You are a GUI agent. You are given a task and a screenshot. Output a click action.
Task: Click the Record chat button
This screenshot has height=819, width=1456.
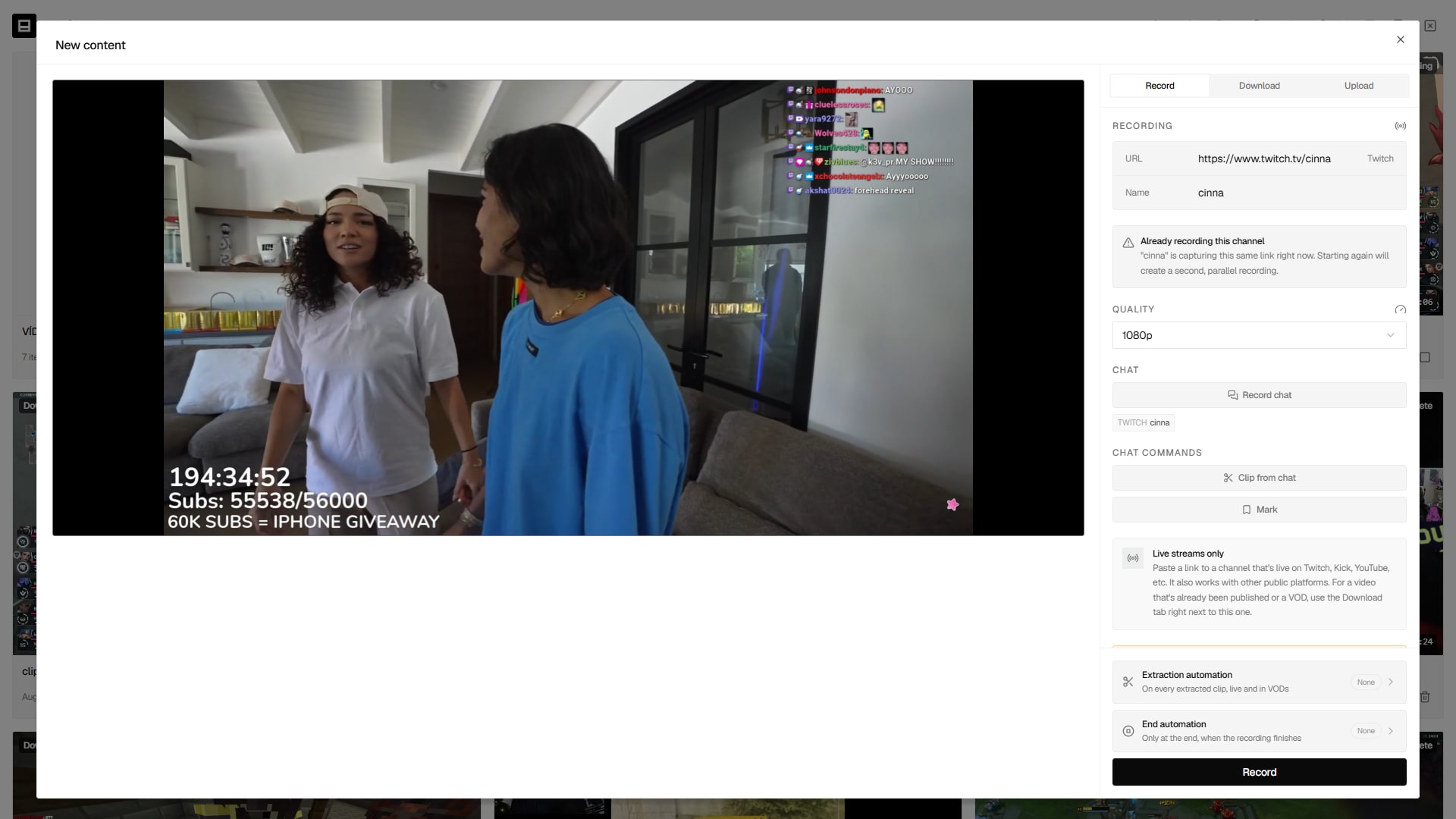coord(1259,395)
